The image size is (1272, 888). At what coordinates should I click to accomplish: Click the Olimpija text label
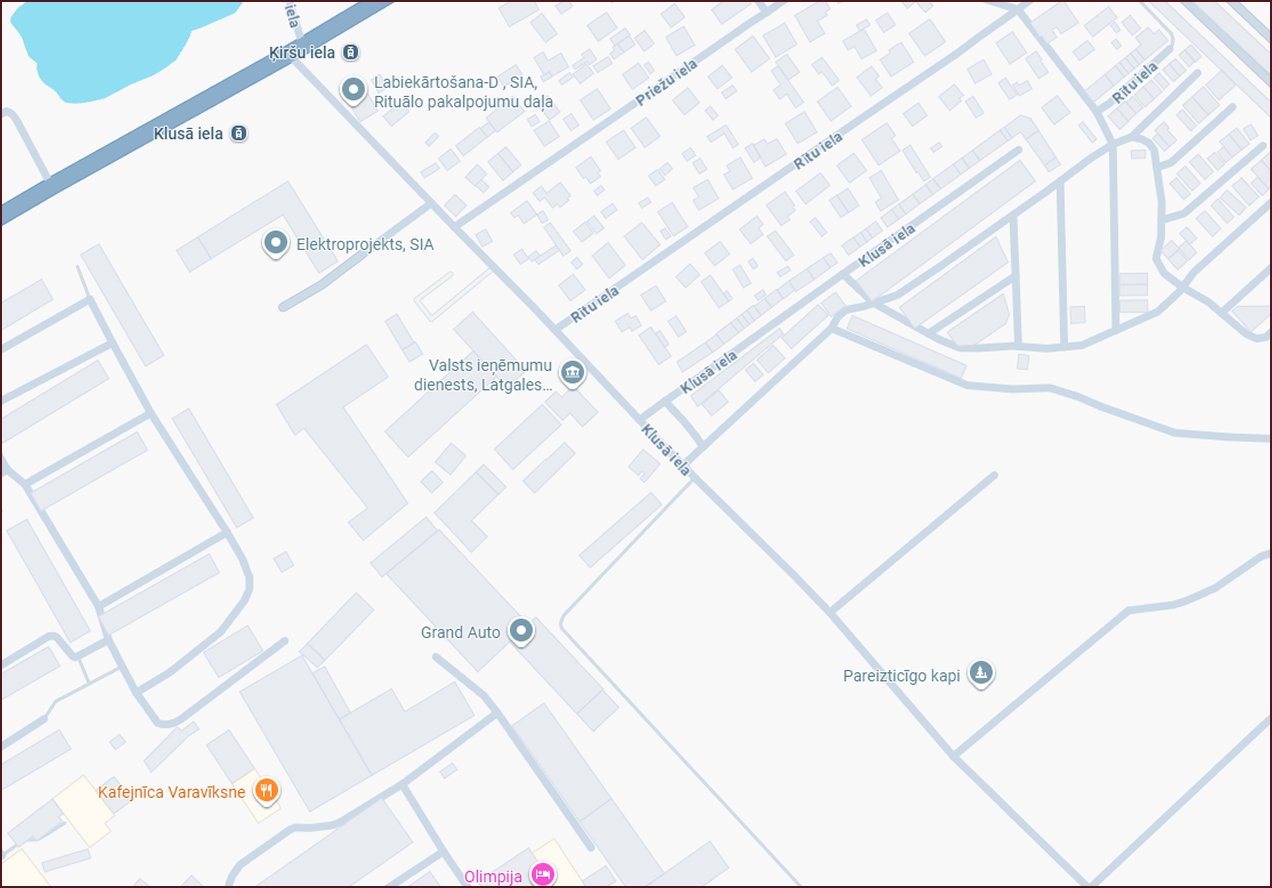point(493,876)
